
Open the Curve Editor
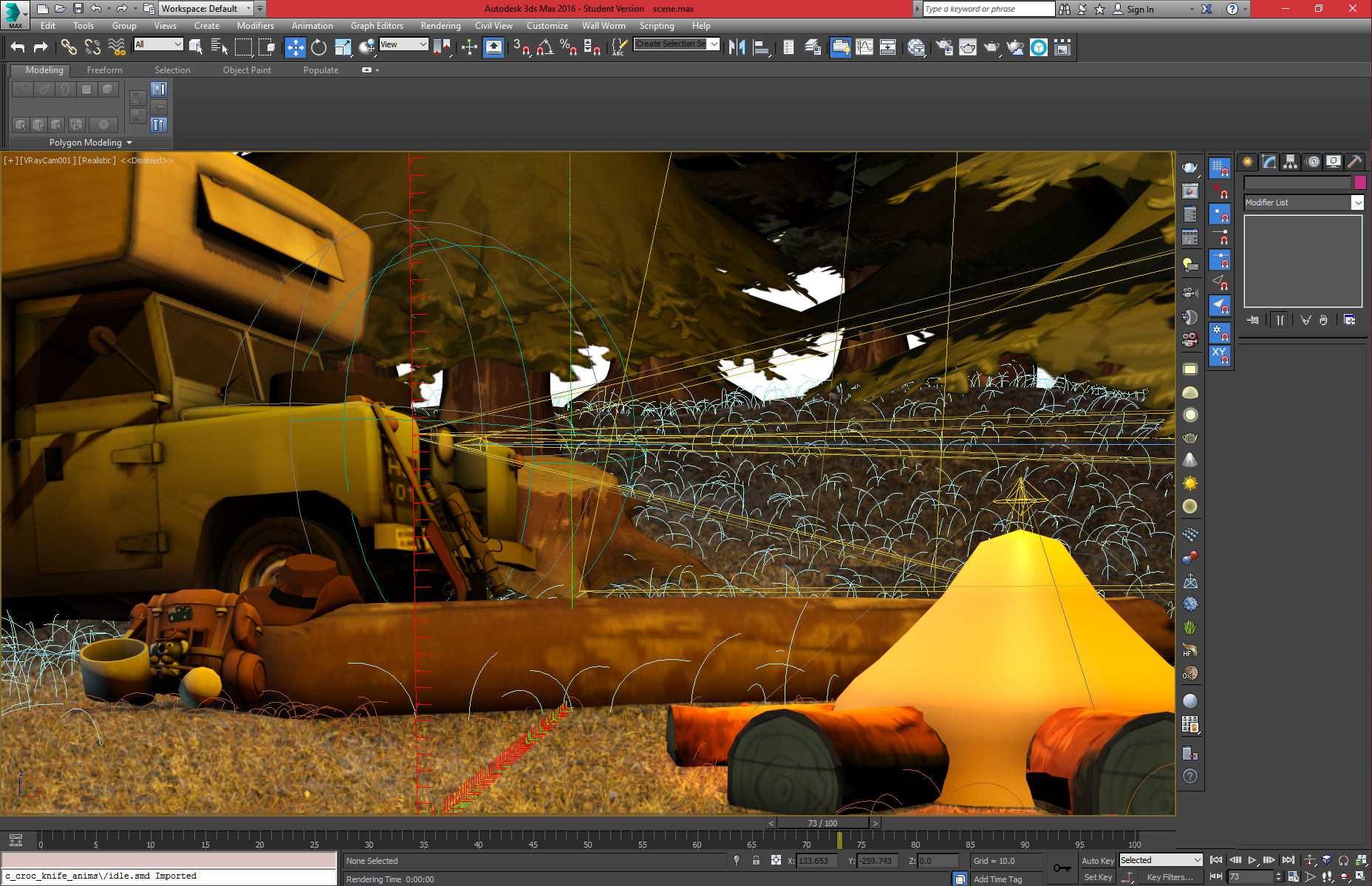(864, 47)
